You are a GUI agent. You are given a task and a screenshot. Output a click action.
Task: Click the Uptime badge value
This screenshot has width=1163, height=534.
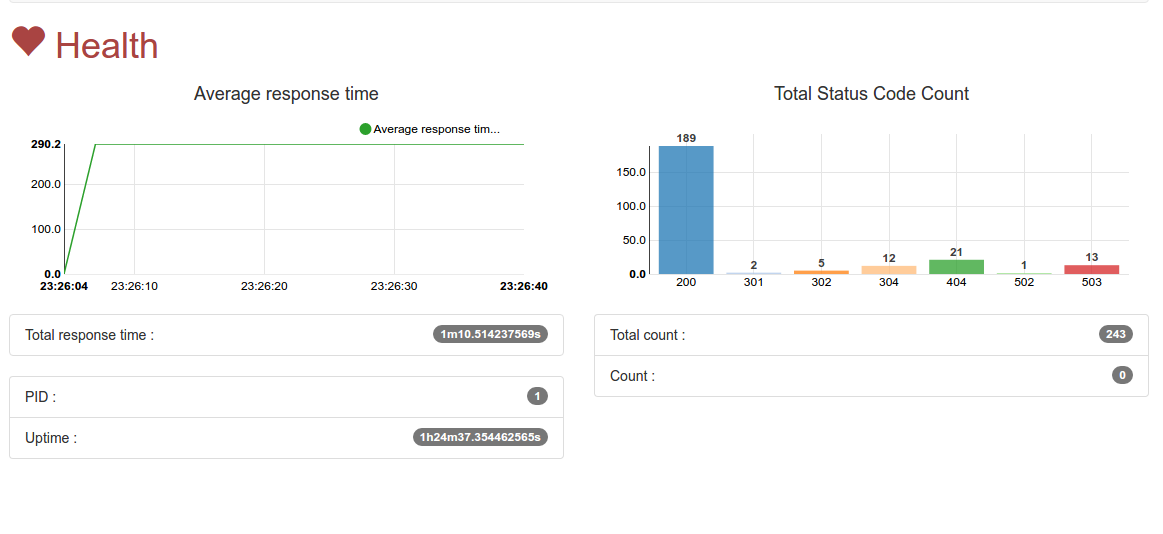480,437
